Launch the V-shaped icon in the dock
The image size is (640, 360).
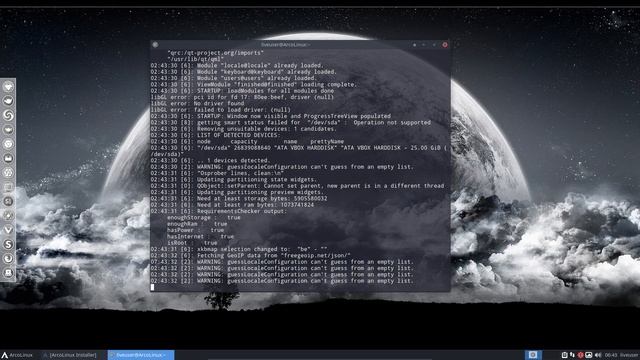tap(8, 230)
